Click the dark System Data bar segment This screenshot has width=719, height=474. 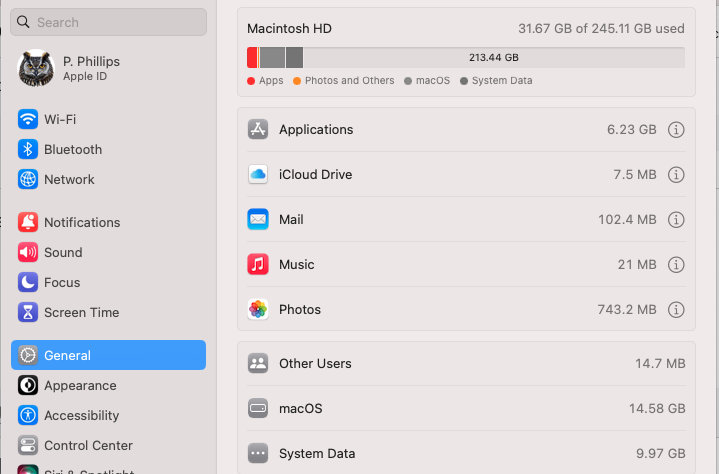[294, 57]
